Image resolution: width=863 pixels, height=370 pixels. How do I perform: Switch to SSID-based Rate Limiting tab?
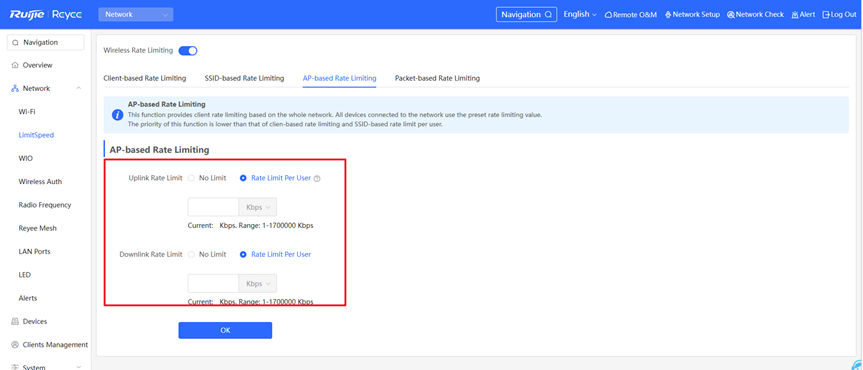point(244,78)
